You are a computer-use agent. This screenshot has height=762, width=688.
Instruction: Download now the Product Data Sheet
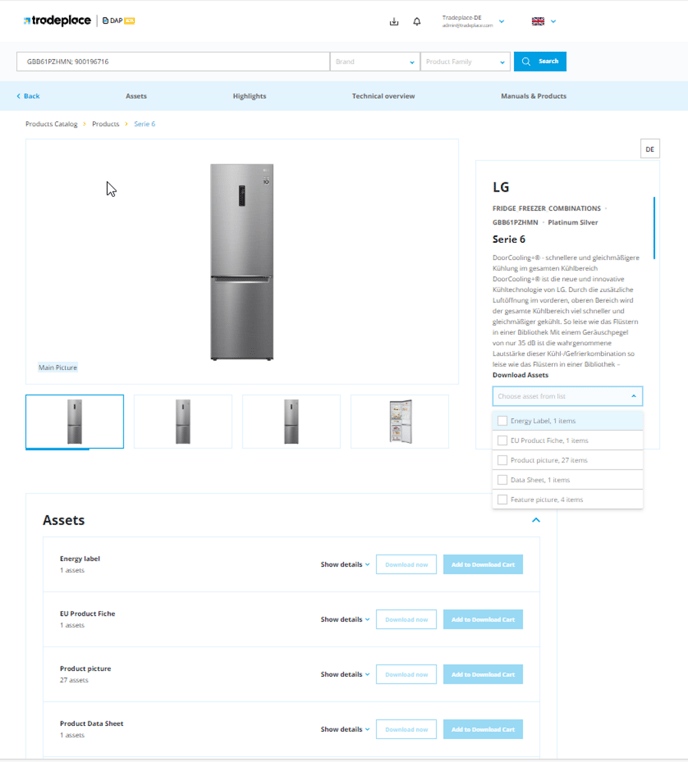pyautogui.click(x=406, y=729)
